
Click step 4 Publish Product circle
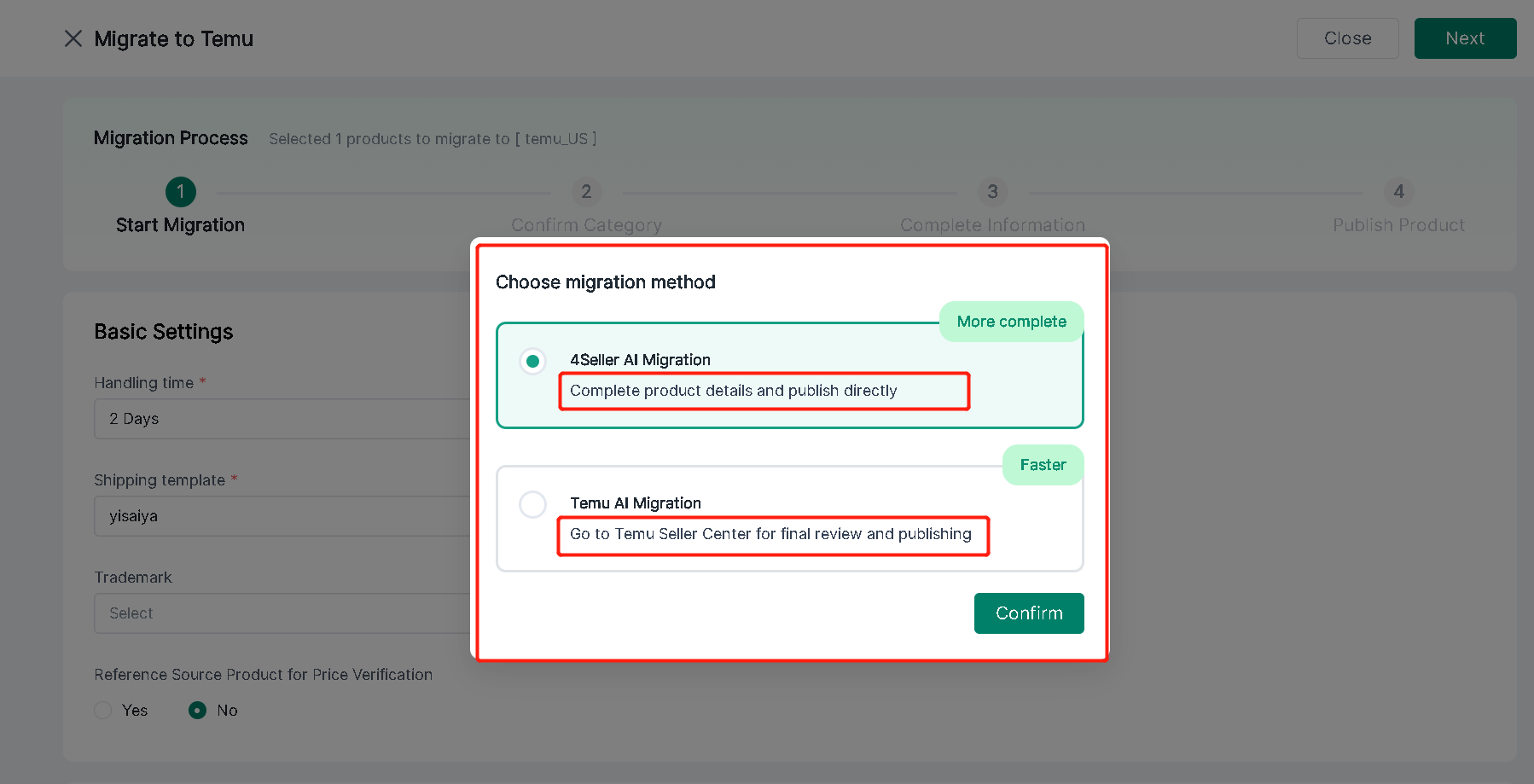[1398, 192]
